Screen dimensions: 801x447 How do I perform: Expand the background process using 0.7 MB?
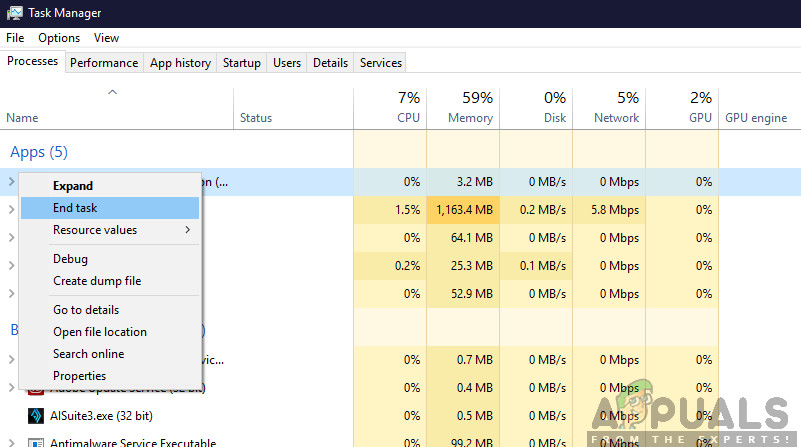tap(11, 360)
